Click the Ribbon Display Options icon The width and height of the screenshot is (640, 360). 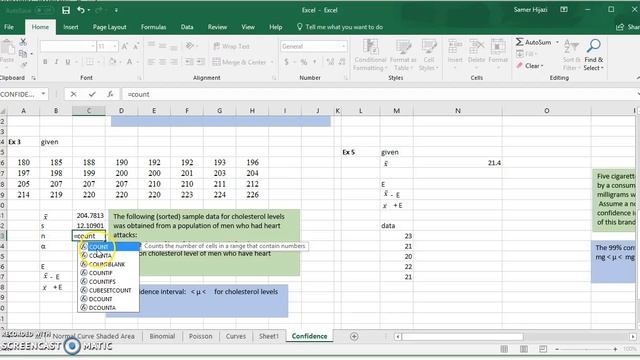pyautogui.click(x=564, y=10)
